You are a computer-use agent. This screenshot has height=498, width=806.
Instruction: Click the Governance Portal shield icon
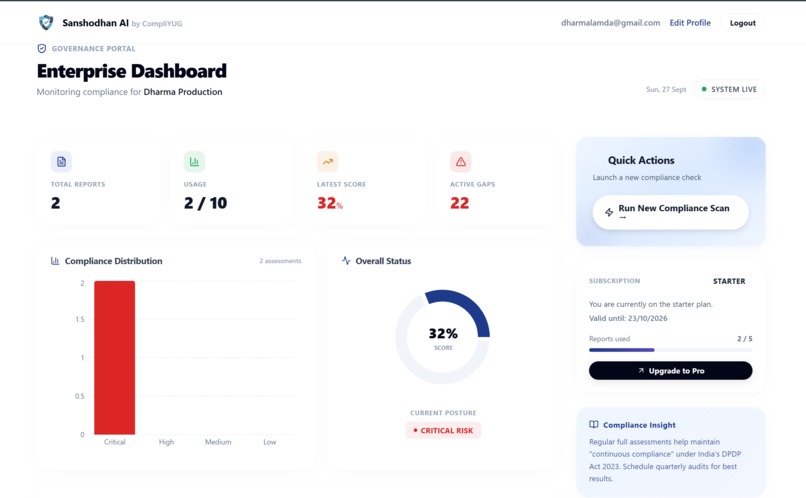(x=42, y=48)
